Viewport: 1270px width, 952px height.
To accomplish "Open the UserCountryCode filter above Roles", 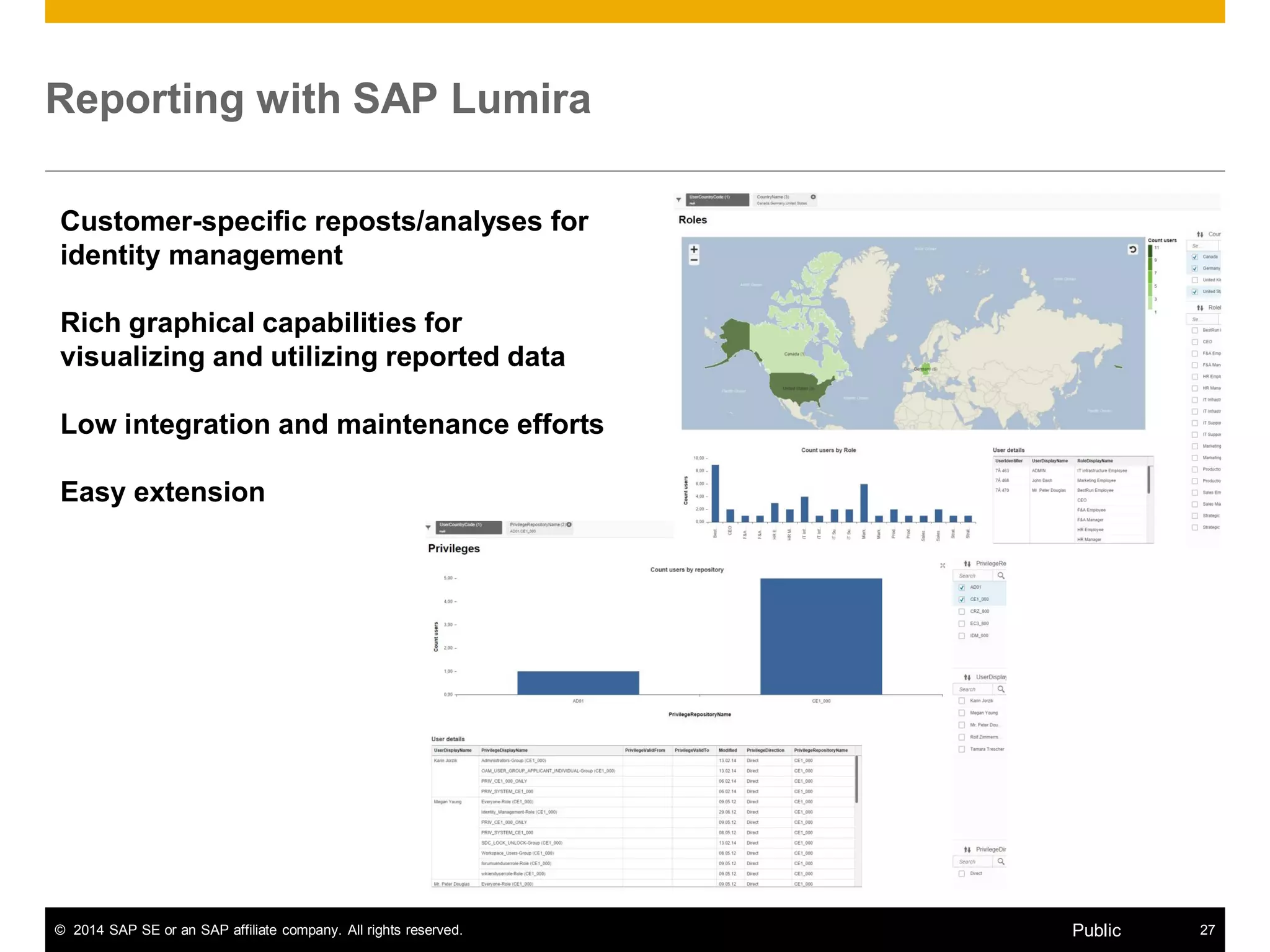I will click(x=717, y=200).
